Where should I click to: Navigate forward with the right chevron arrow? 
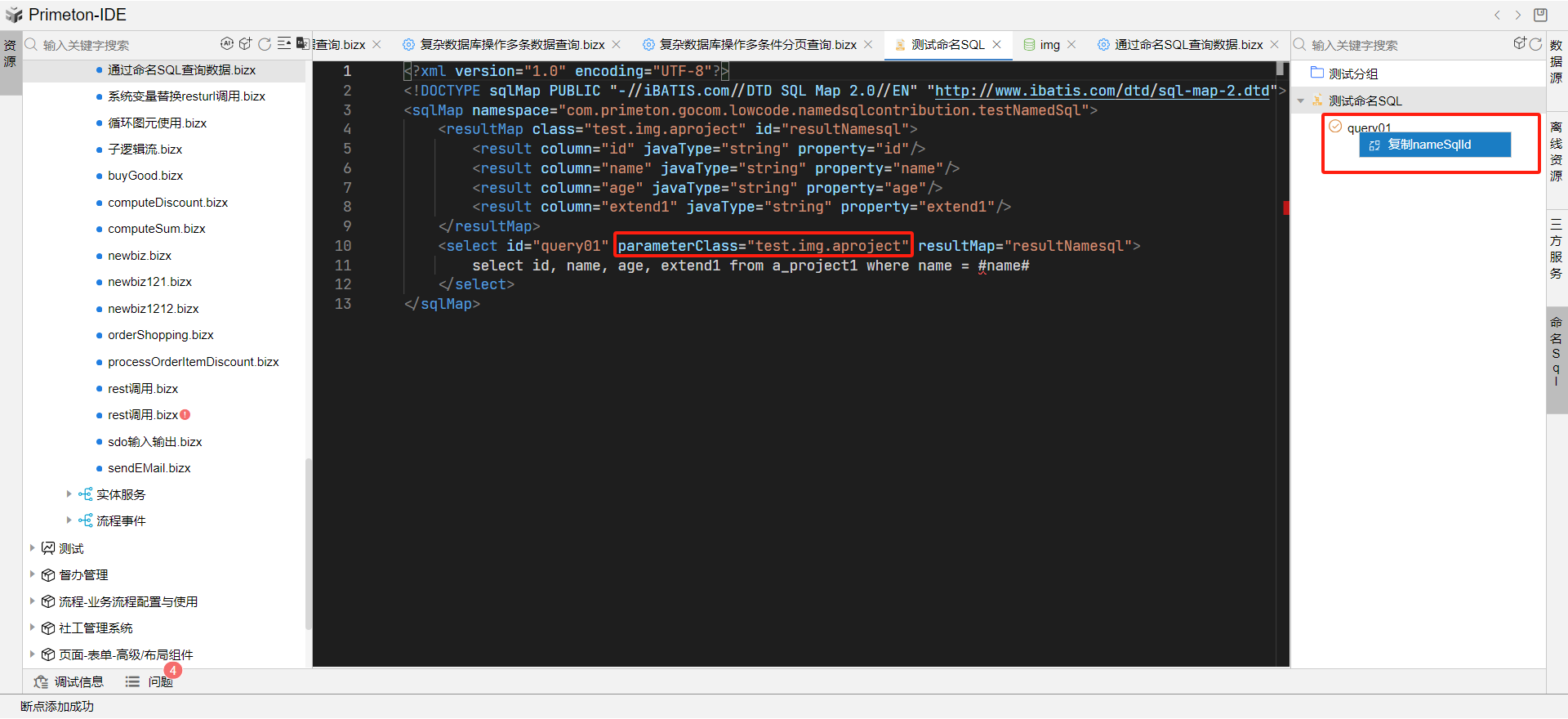(1518, 15)
